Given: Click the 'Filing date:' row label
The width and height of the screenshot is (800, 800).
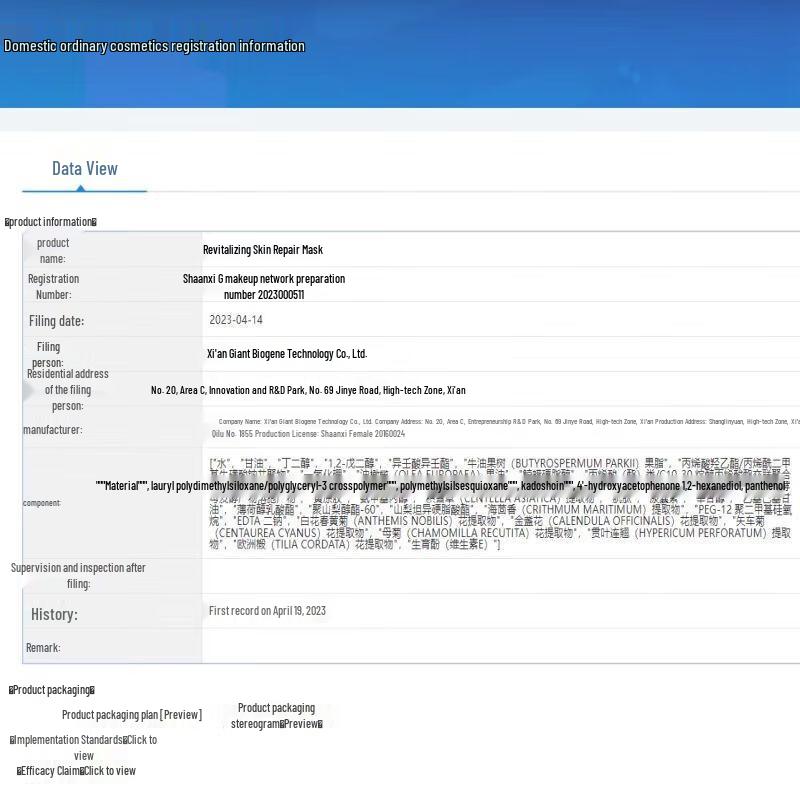Looking at the screenshot, I should coord(56,321).
